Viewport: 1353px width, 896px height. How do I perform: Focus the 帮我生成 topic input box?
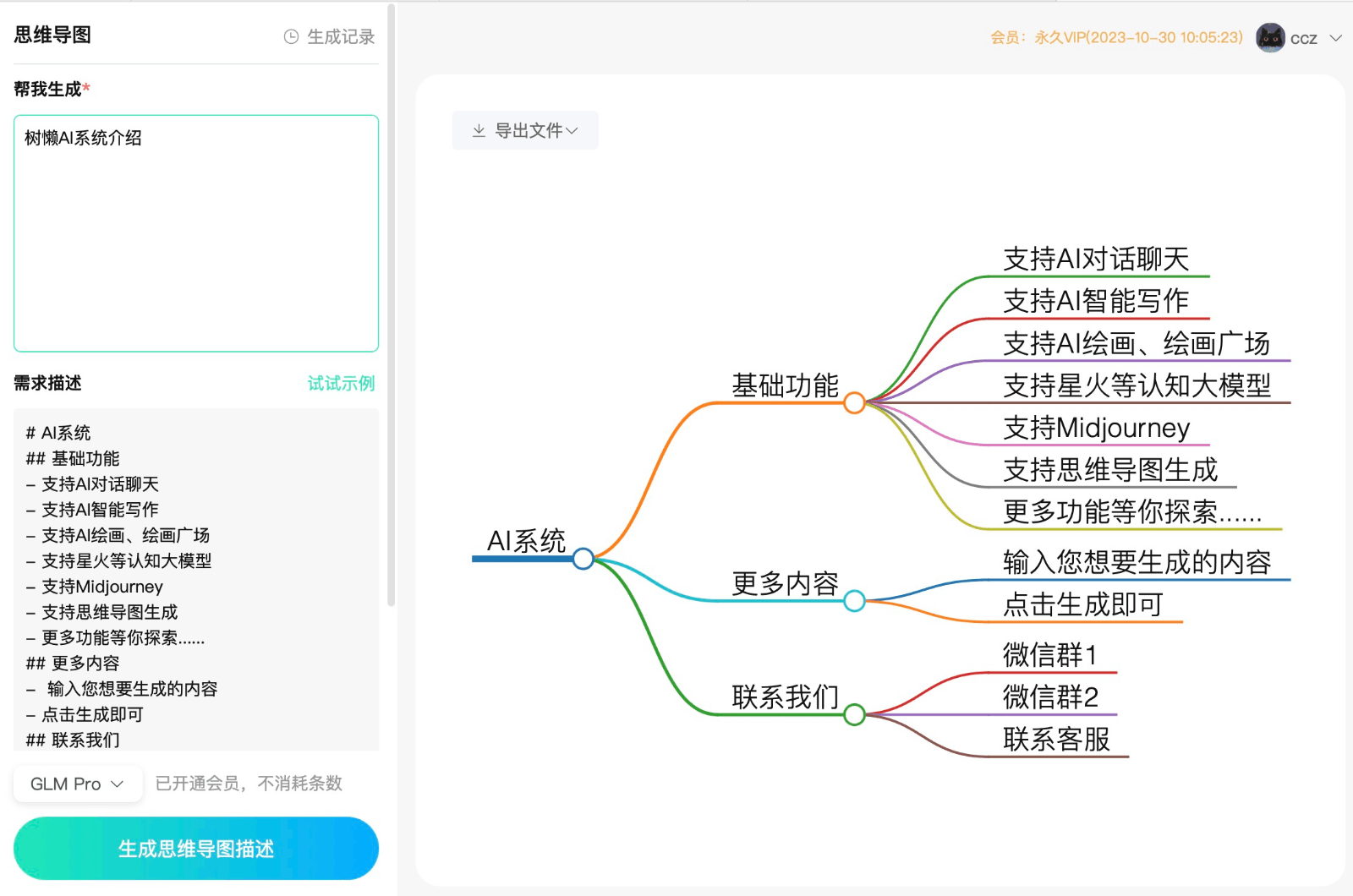click(x=196, y=233)
